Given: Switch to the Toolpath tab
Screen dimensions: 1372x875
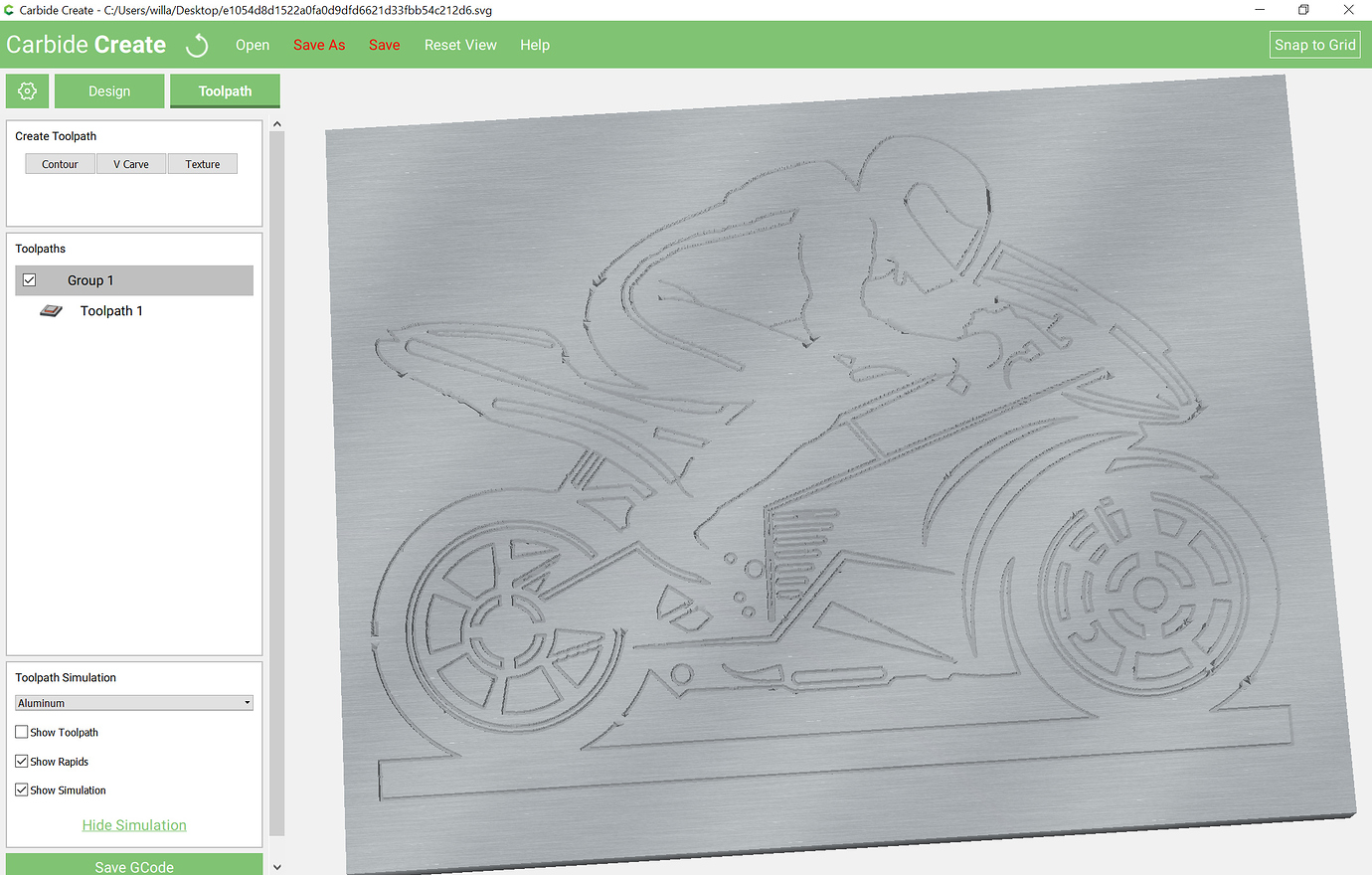Looking at the screenshot, I should (225, 90).
